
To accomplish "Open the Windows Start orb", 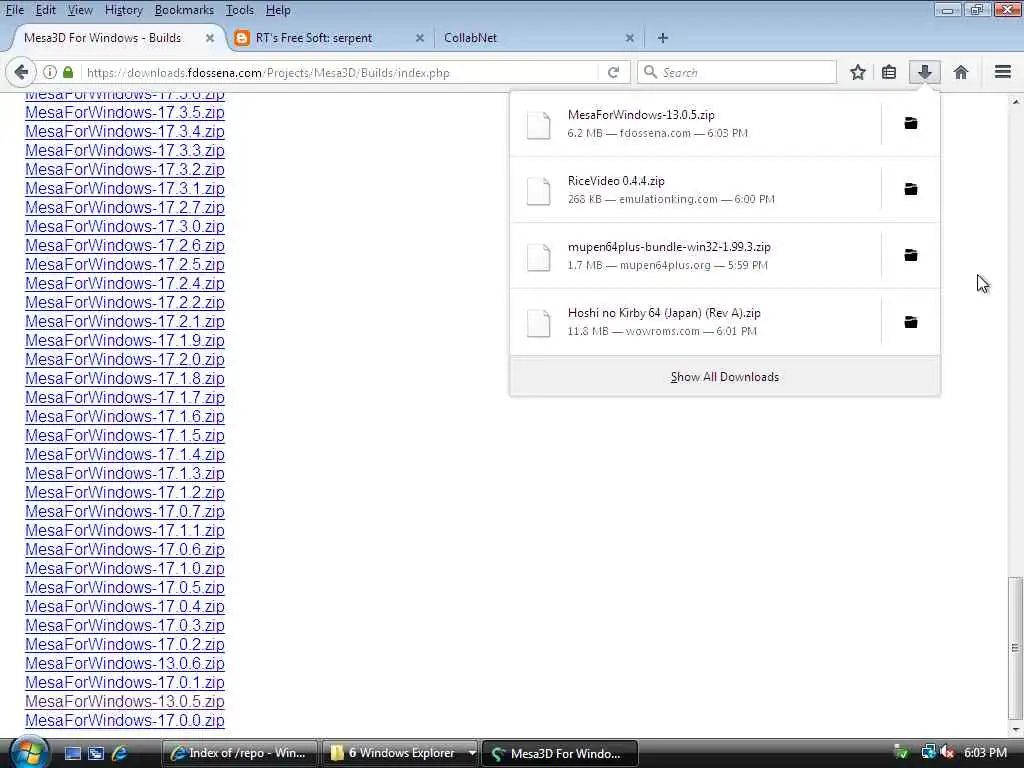I will coord(27,752).
